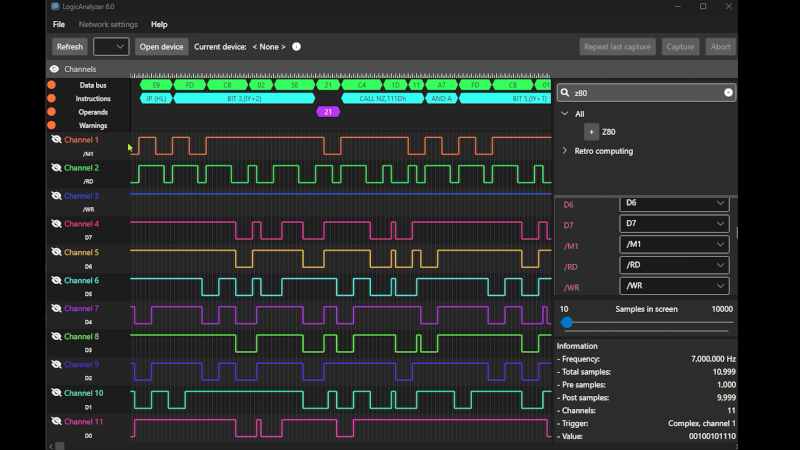Expand the Retro computing category
The height and width of the screenshot is (450, 800).
click(x=565, y=151)
